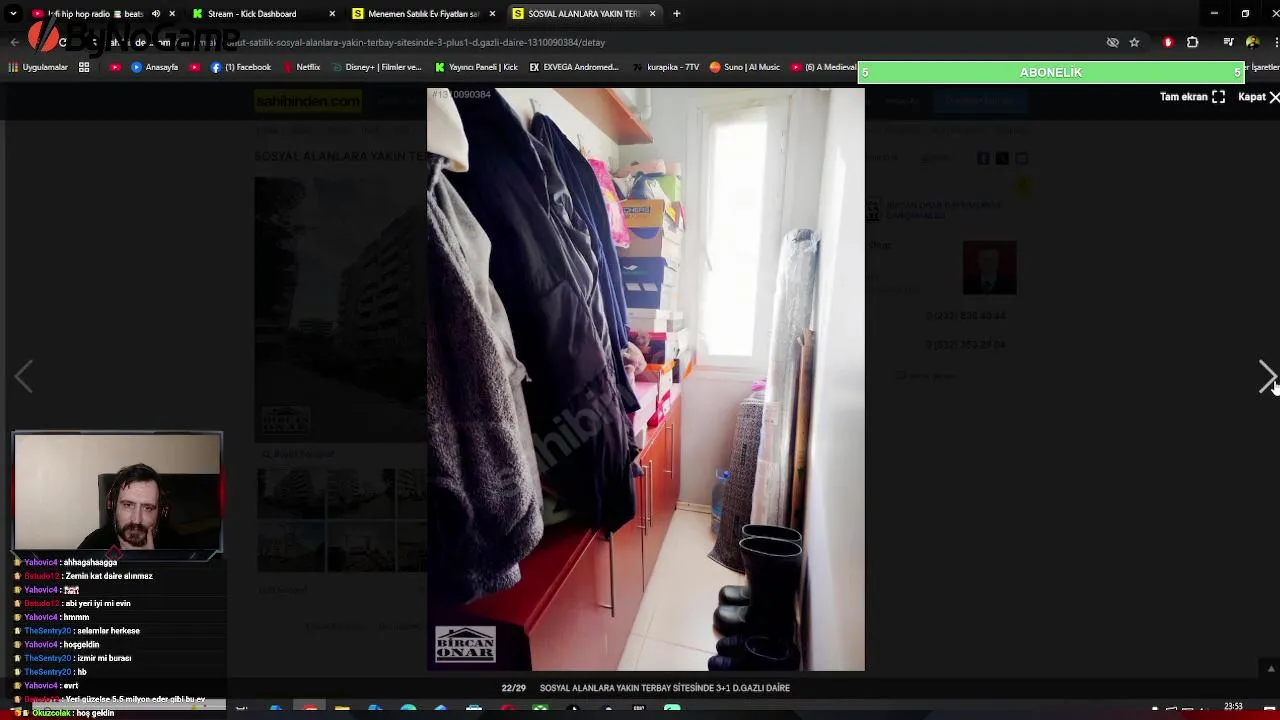Open the EXVEGA Andromed bookmark

click(574, 67)
